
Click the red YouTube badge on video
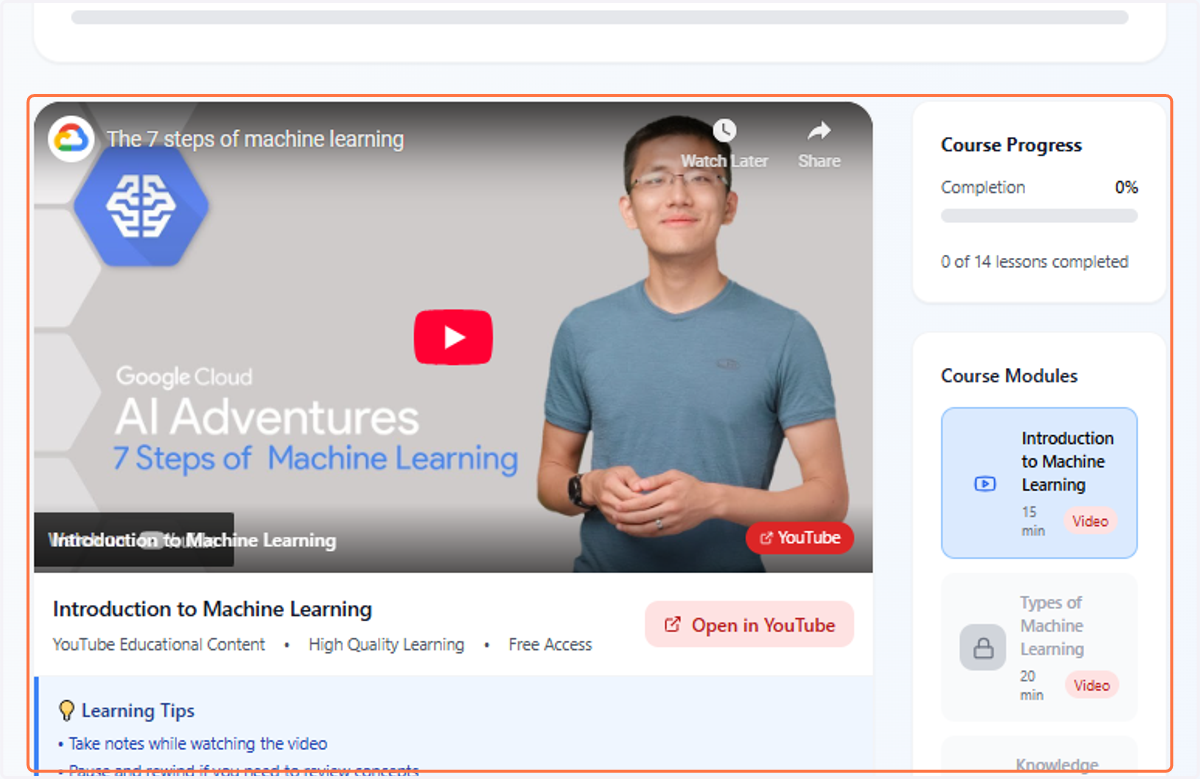(799, 538)
